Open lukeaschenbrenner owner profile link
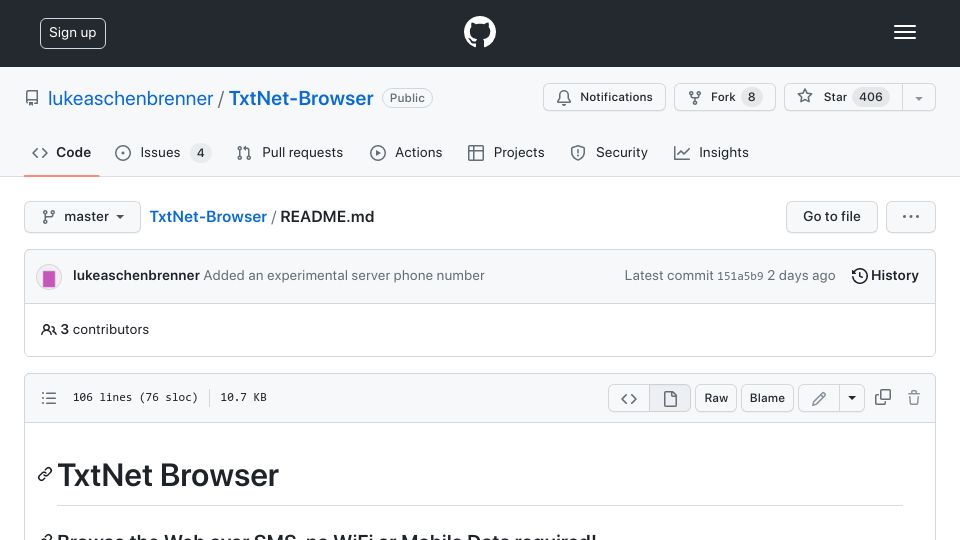960x540 pixels. tap(130, 98)
